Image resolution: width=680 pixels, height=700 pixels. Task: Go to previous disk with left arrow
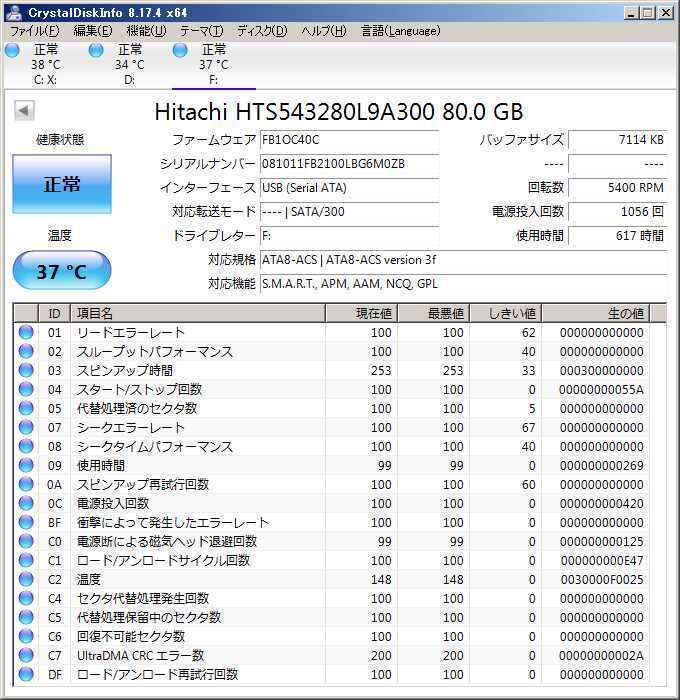(x=24, y=110)
